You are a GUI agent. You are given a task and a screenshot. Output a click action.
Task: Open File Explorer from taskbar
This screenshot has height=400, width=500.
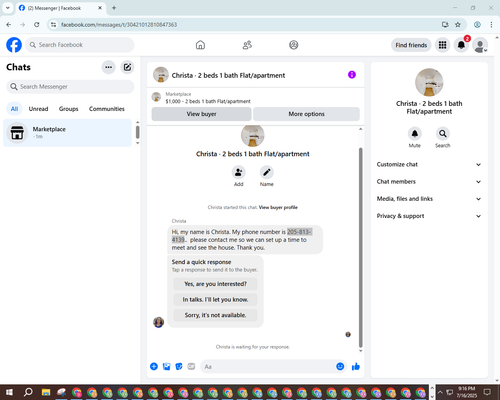(46, 392)
